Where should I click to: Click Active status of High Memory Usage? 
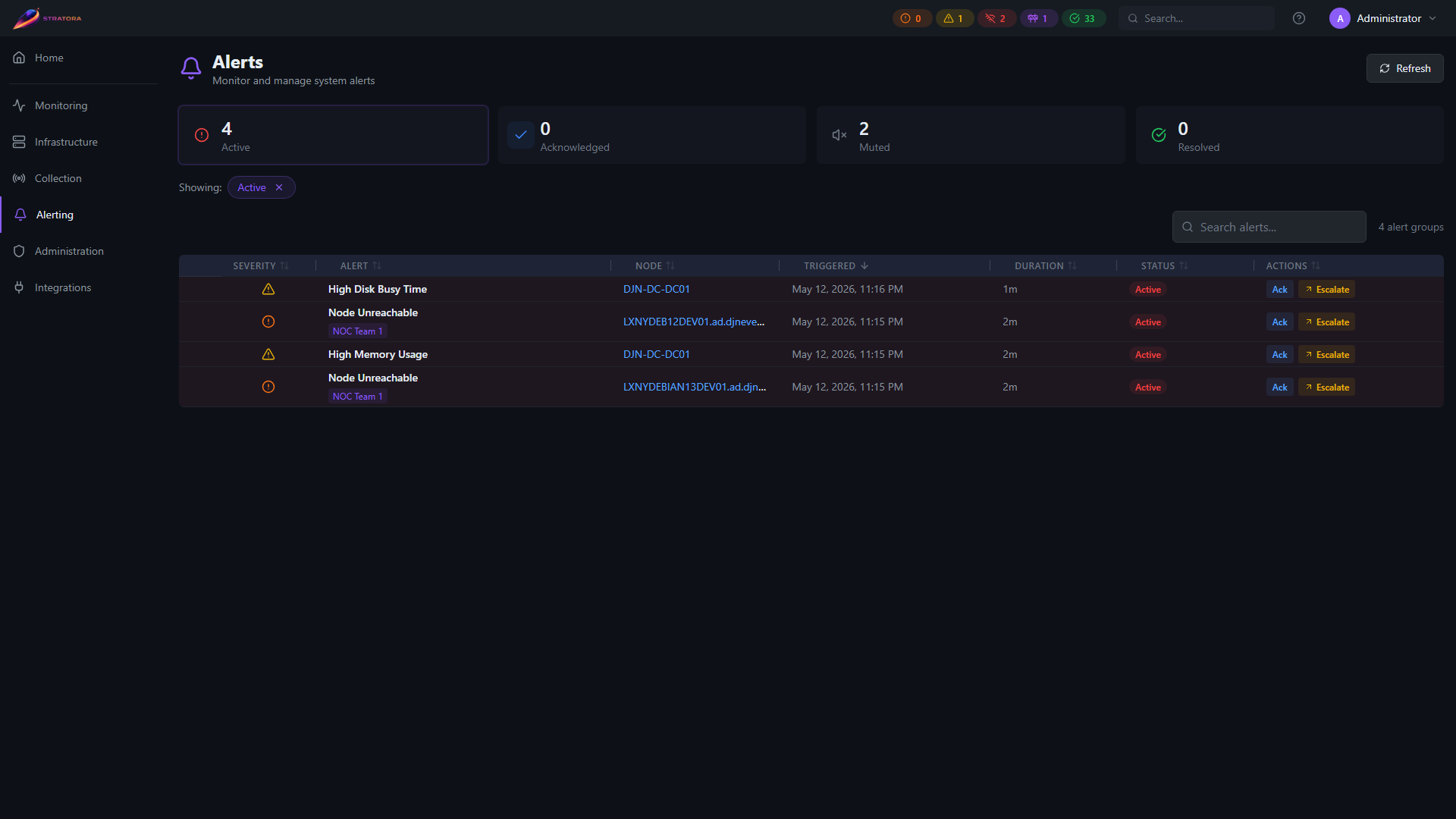[1147, 354]
